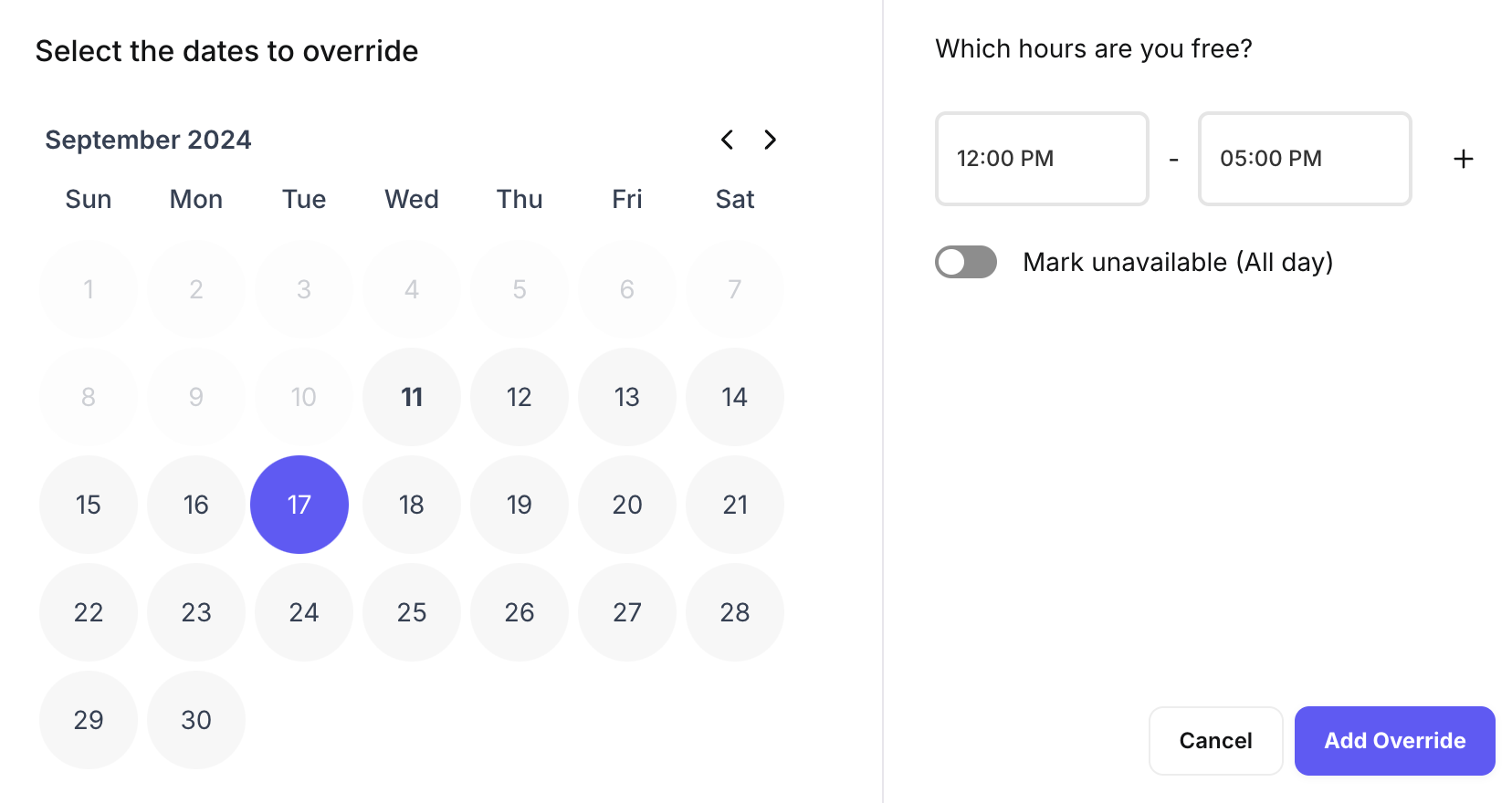This screenshot has width=1512, height=803.
Task: Select September 17 highlighted date
Action: click(x=299, y=505)
